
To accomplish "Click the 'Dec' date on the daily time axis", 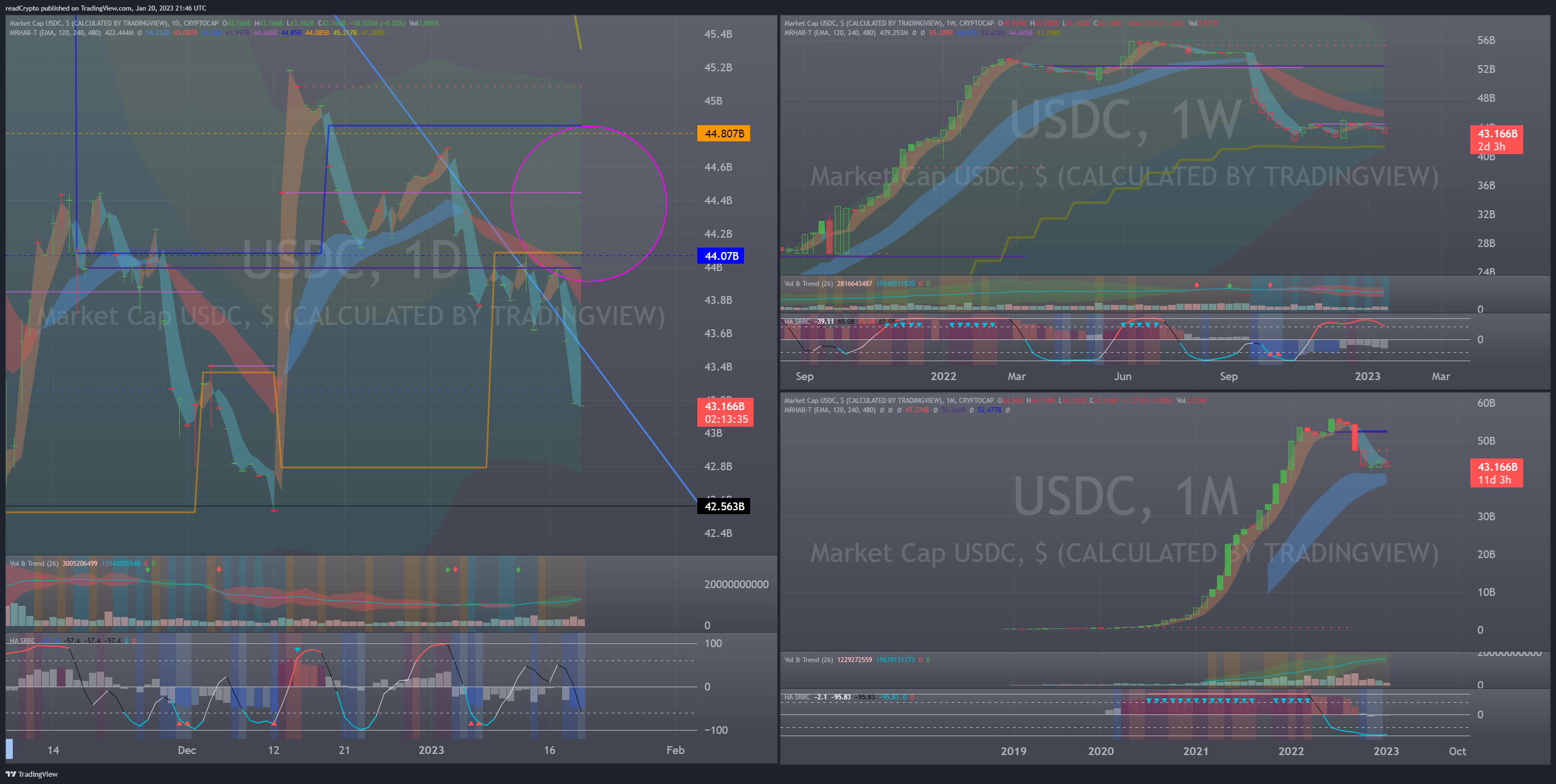I will click(186, 750).
